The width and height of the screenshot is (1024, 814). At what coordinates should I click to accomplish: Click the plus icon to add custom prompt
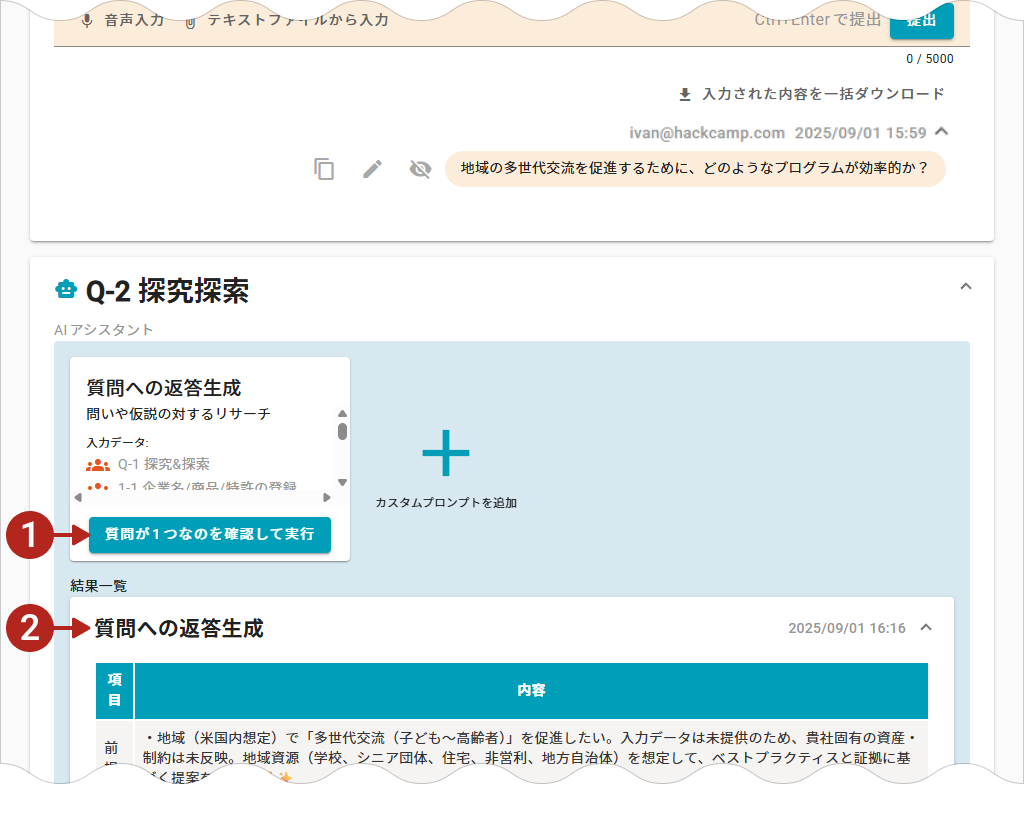click(x=446, y=455)
